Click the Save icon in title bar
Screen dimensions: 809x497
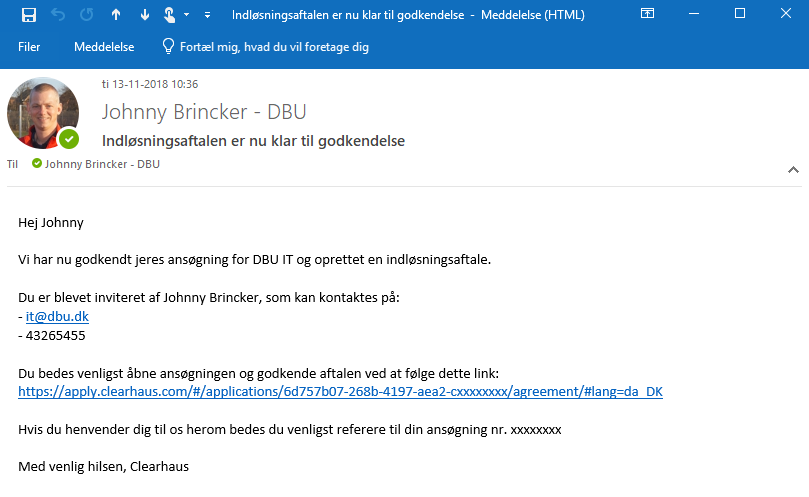coord(29,15)
